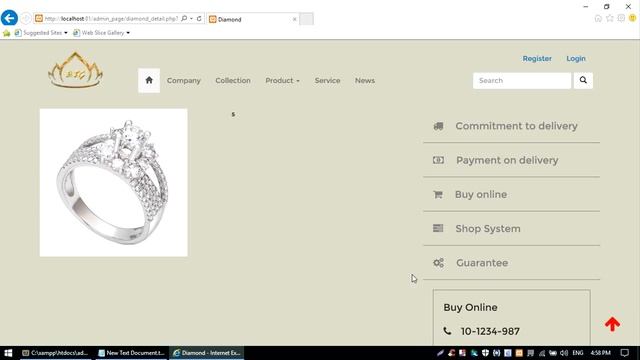Click the volume icon in system tray

[564, 353]
